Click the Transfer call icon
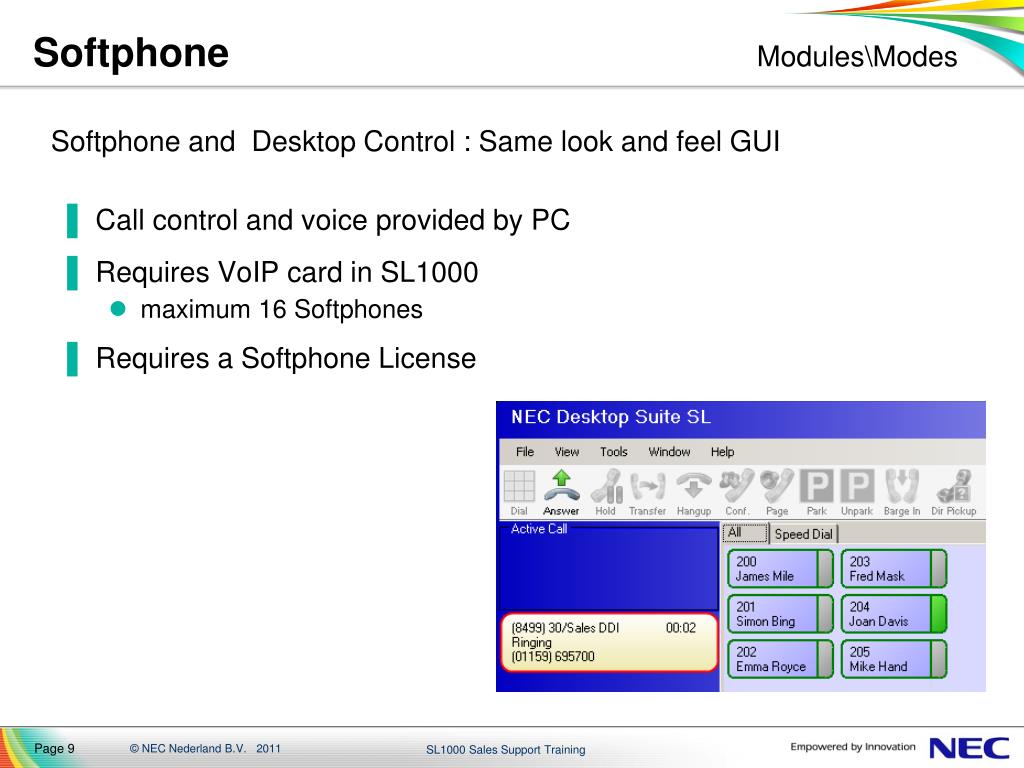Screen dimensions: 1024x768 point(647,492)
